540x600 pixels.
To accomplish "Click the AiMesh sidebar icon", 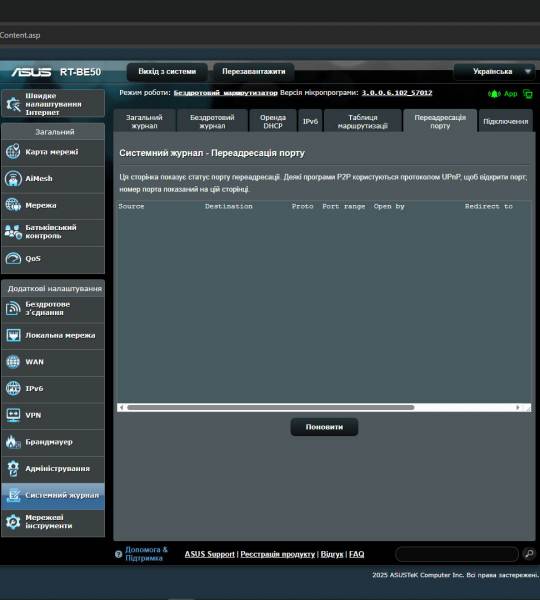I will pos(13,179).
